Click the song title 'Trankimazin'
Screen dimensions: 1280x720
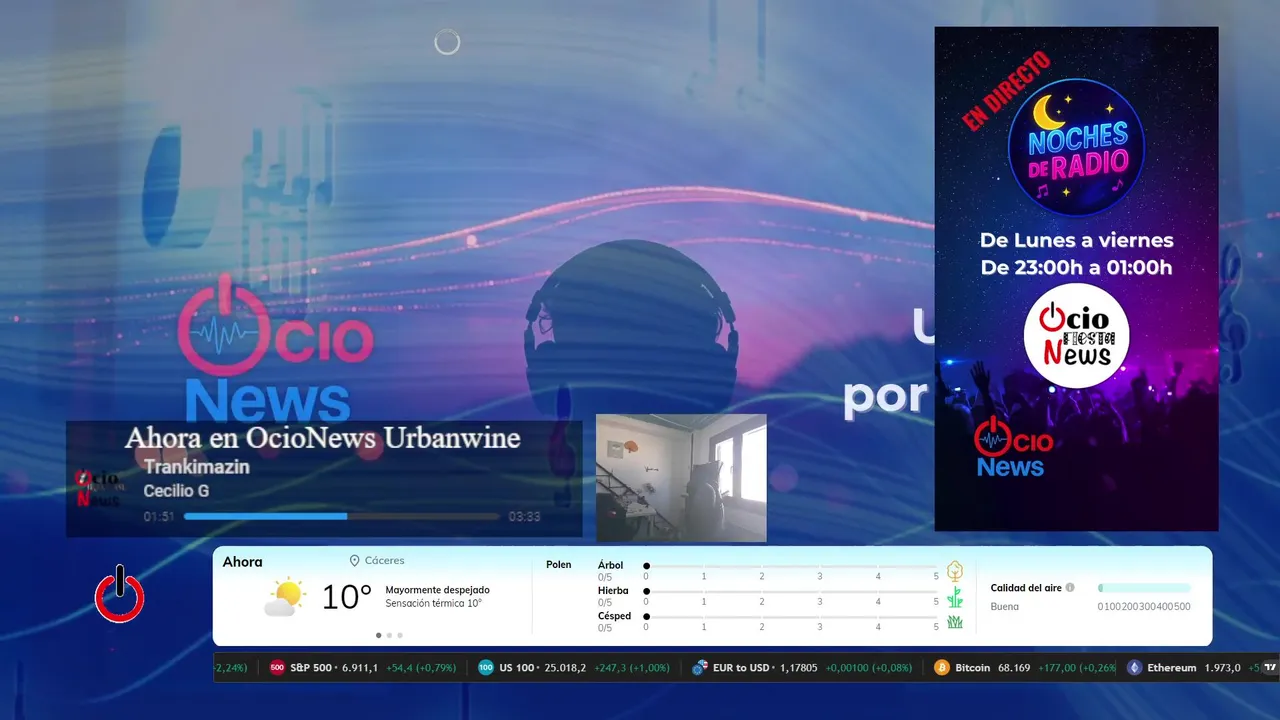pos(196,467)
